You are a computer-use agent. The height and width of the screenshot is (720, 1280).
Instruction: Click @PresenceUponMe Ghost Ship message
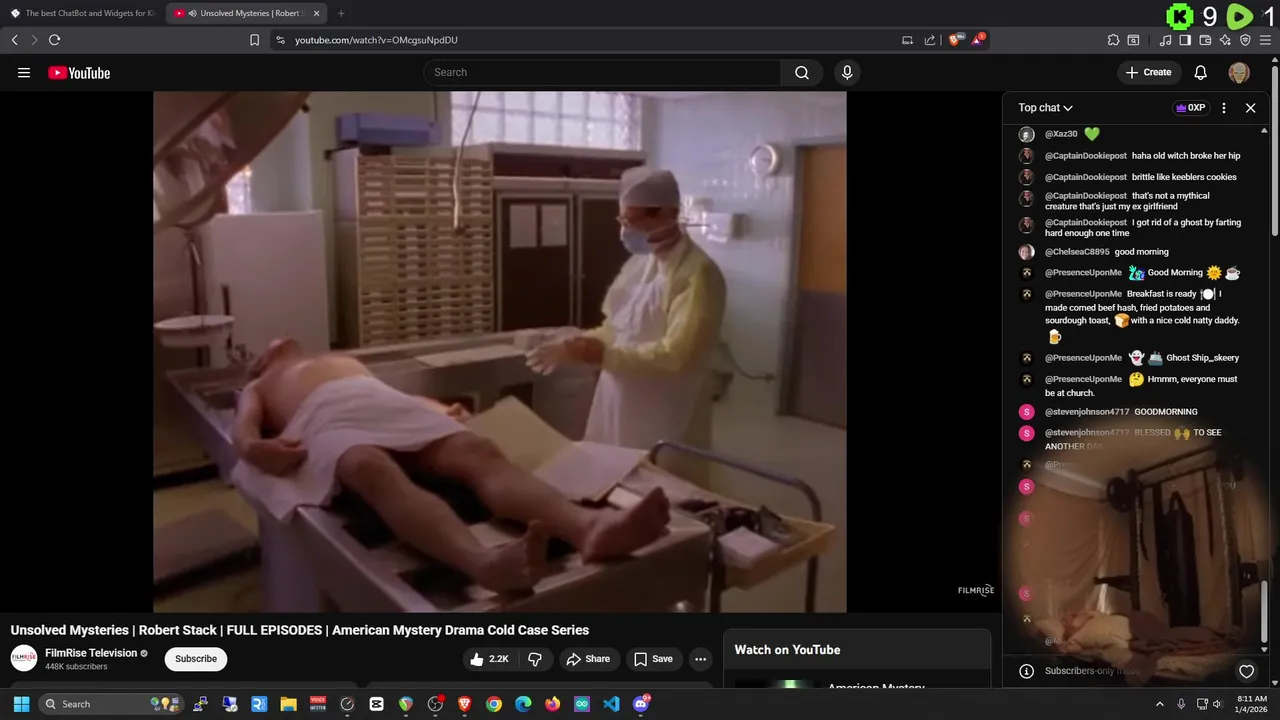(1142, 358)
